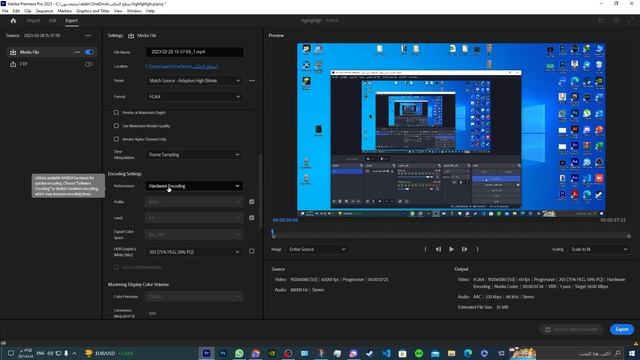Go to the Home screen icon
The image size is (640, 360).
click(x=13, y=20)
